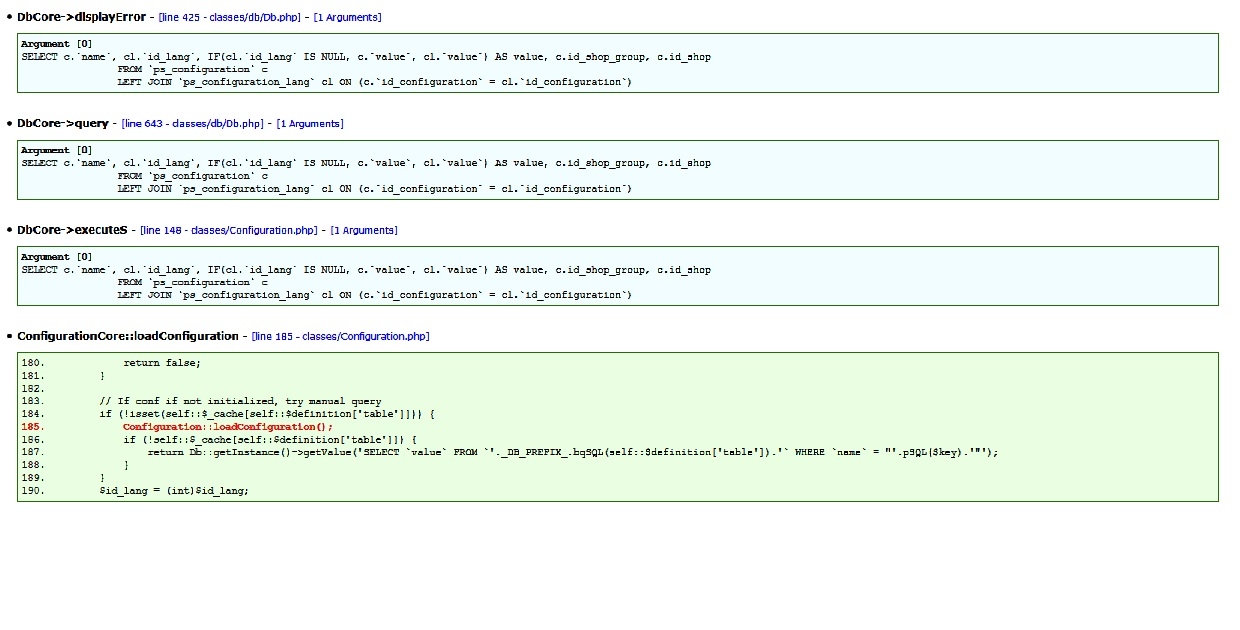Open the line 185 classes/Configuration.php link
1240x630 pixels.
pyautogui.click(x=341, y=337)
